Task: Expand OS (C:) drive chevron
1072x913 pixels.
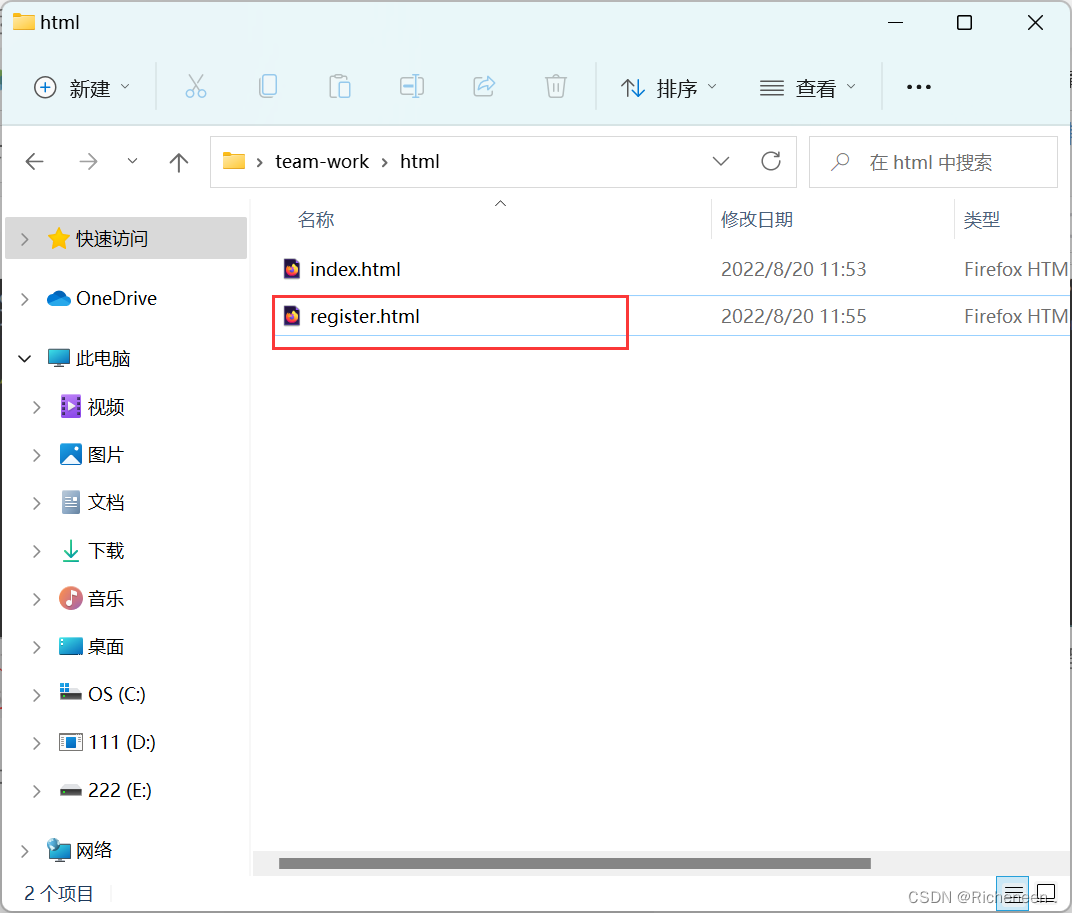Action: pos(37,695)
